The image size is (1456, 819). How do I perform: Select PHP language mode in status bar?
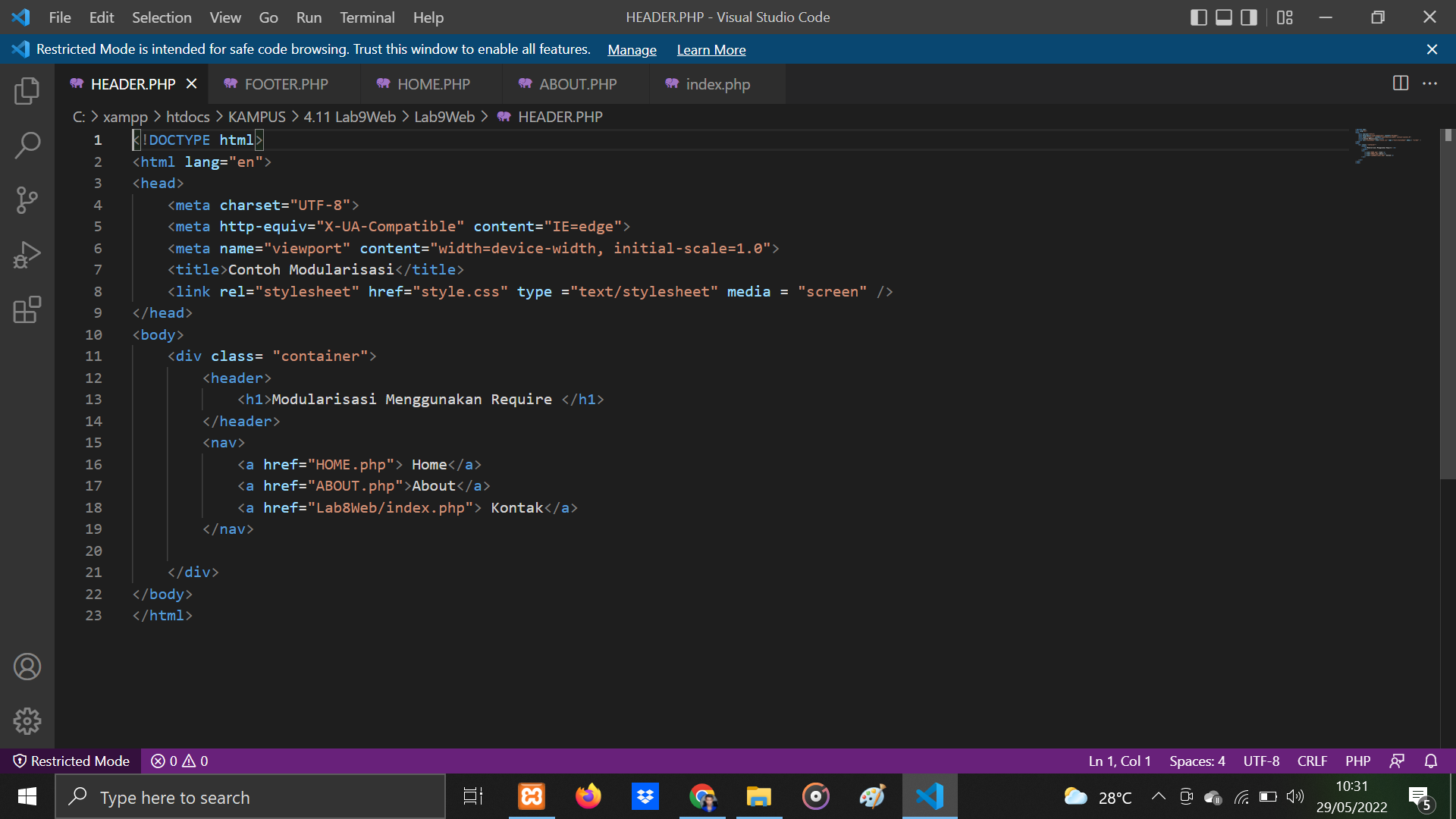[1358, 761]
